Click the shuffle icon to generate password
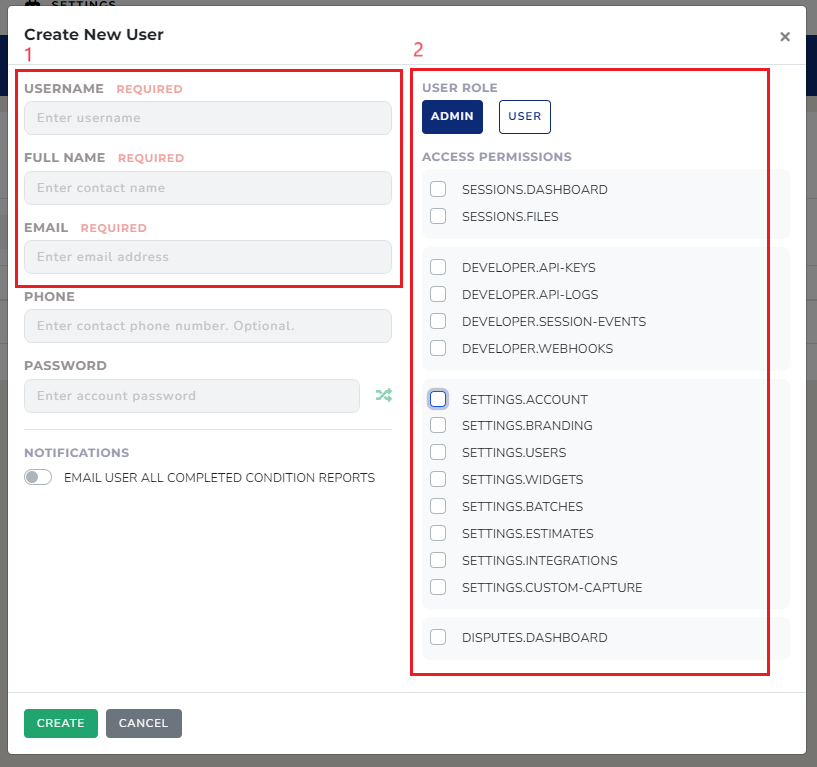Image resolution: width=817 pixels, height=767 pixels. [383, 395]
